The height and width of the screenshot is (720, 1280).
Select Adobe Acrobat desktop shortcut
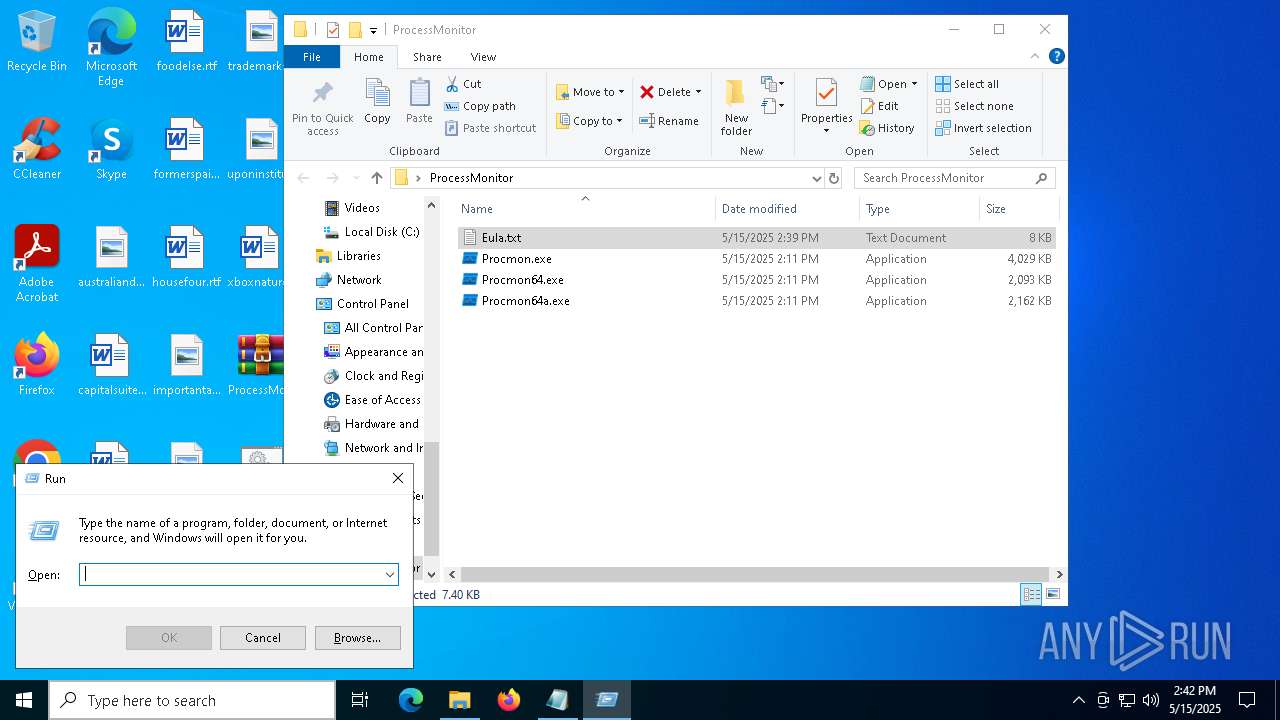(37, 264)
